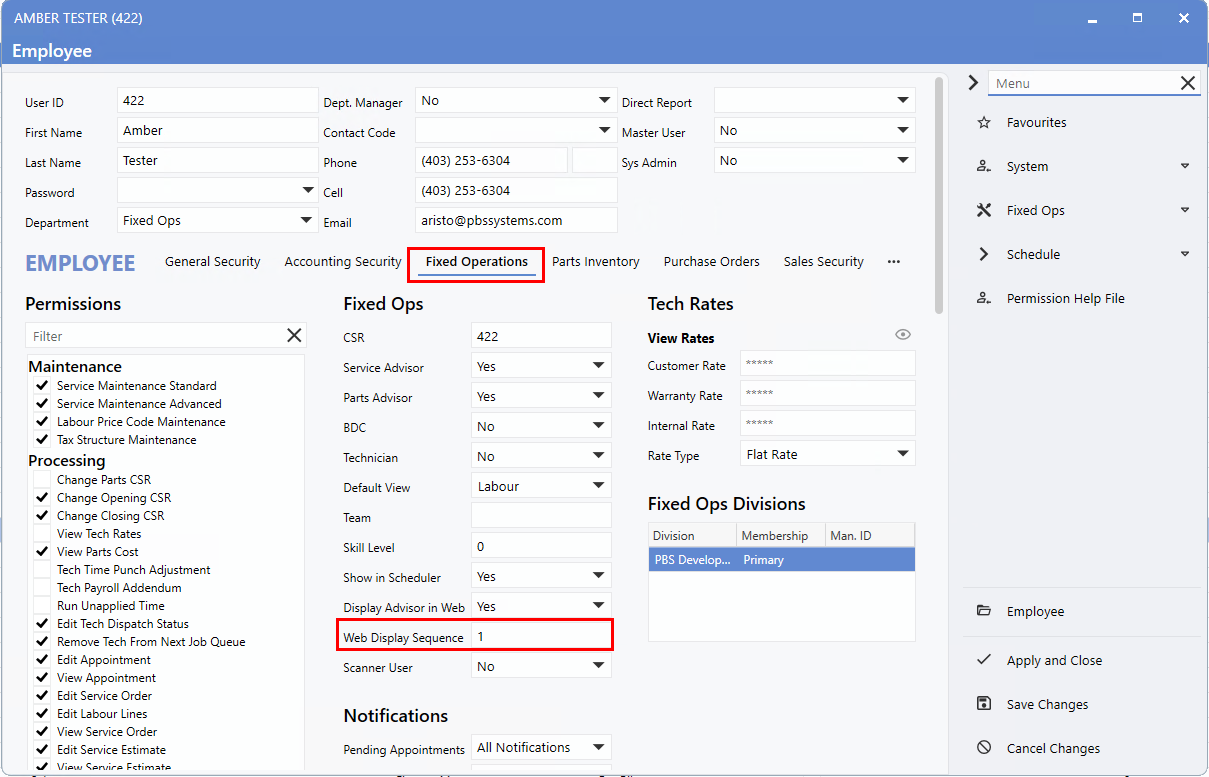Open the Service Advisor dropdown
The height and width of the screenshot is (777, 1209).
598,367
